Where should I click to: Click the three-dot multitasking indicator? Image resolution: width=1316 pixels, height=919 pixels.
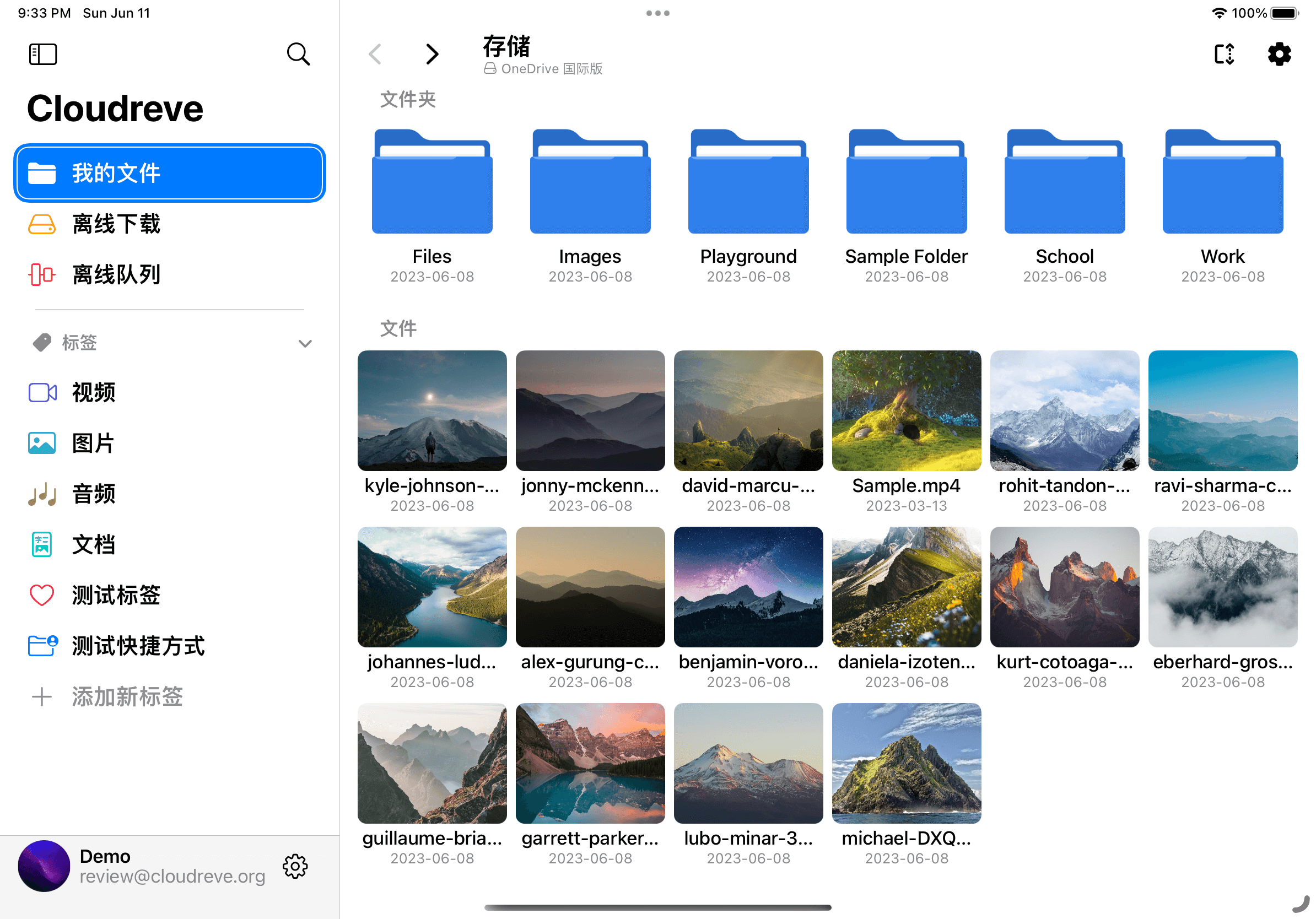tap(658, 13)
